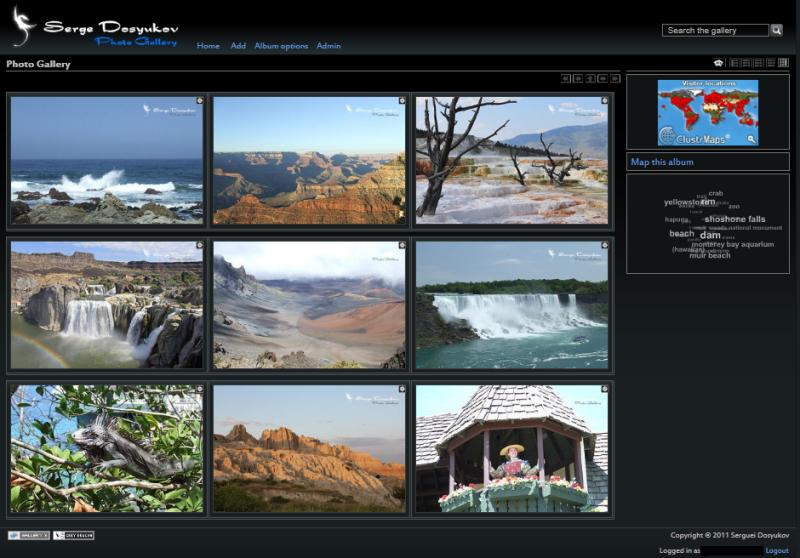The image size is (800, 558).
Task: Click the Photo Gallery heading
Action: pos(38,64)
